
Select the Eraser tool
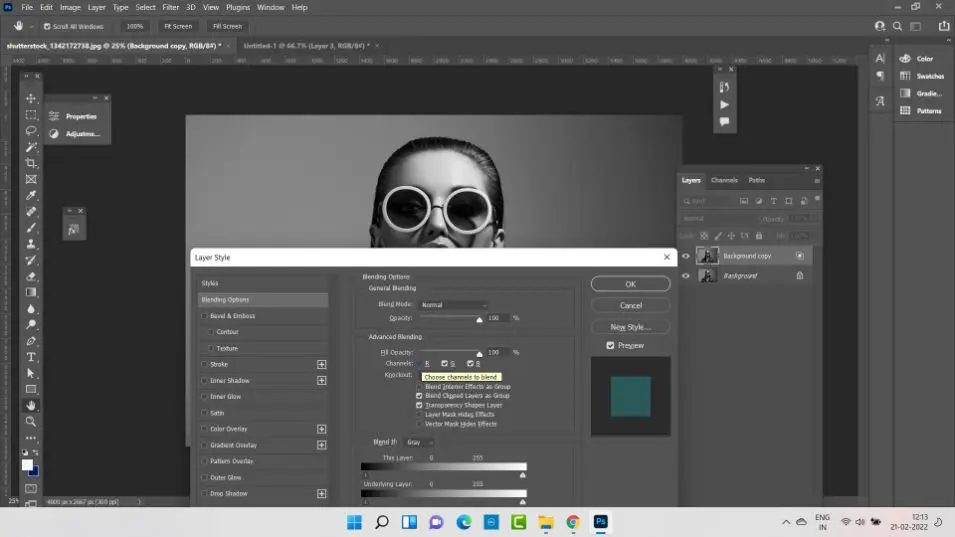click(x=31, y=276)
